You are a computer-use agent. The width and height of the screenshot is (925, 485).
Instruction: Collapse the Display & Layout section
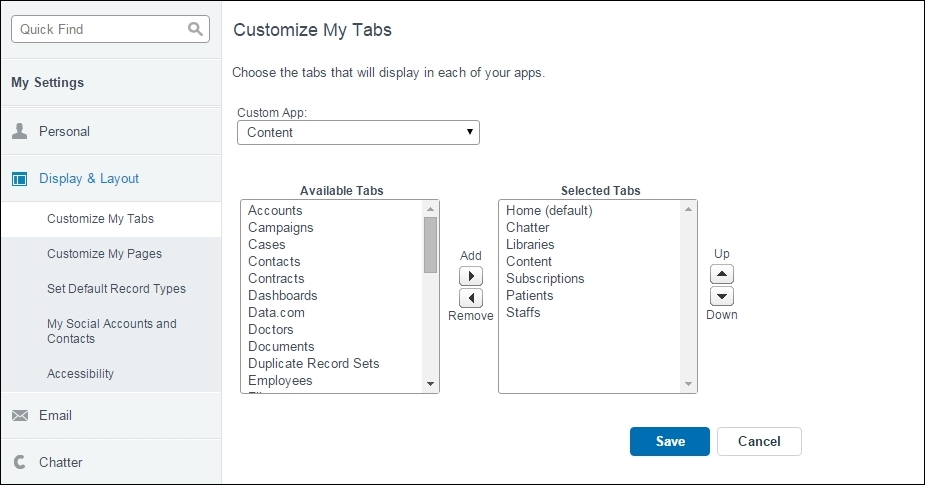(x=89, y=178)
